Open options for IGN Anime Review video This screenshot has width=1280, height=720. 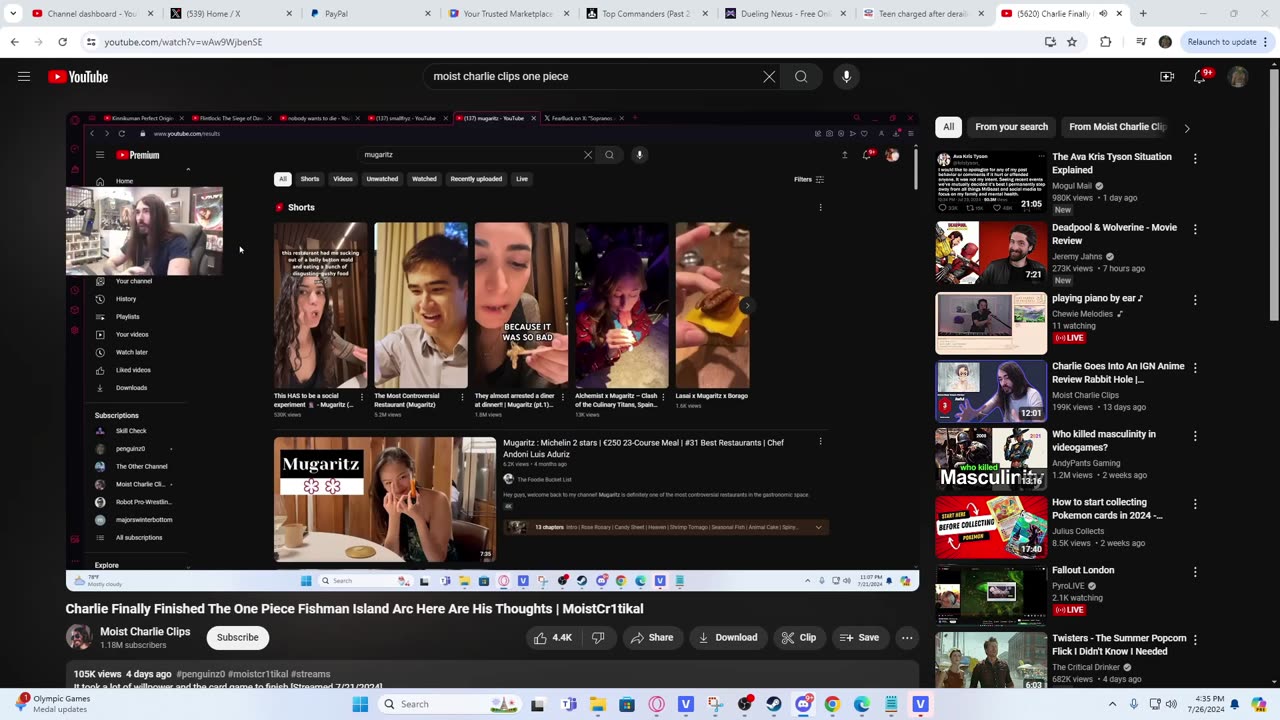click(x=1195, y=368)
